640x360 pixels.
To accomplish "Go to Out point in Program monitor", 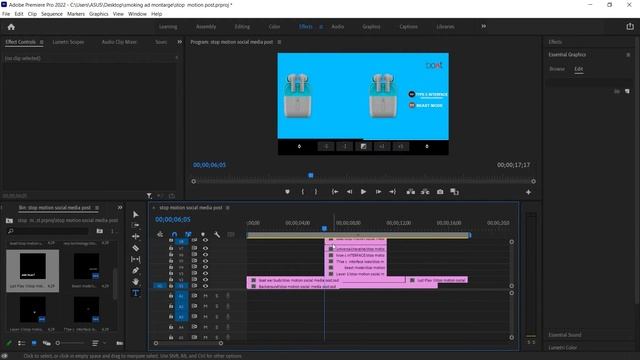I will click(392, 192).
